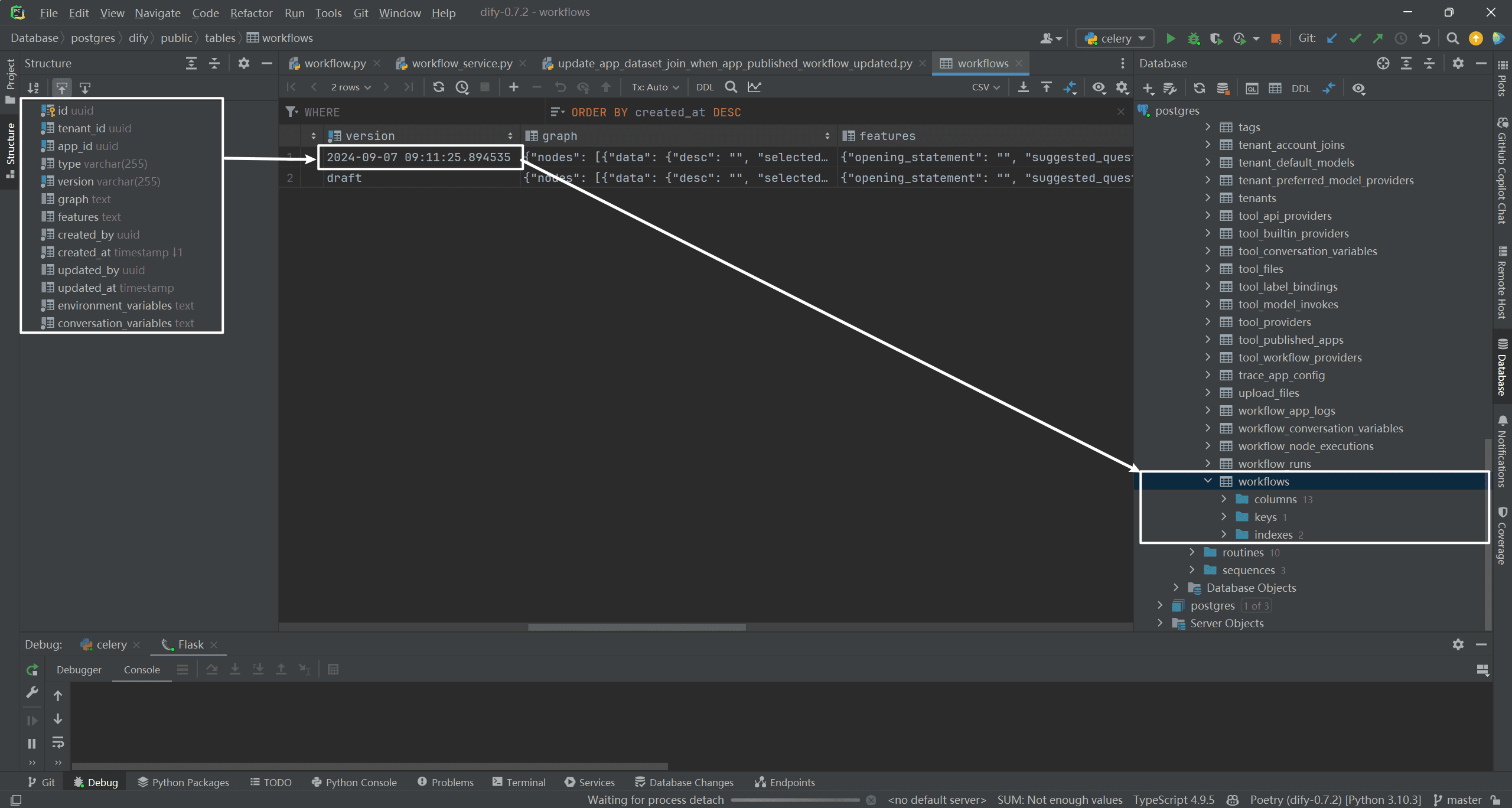Click Git Commit checkmark icon
1512x808 pixels.
(1355, 38)
